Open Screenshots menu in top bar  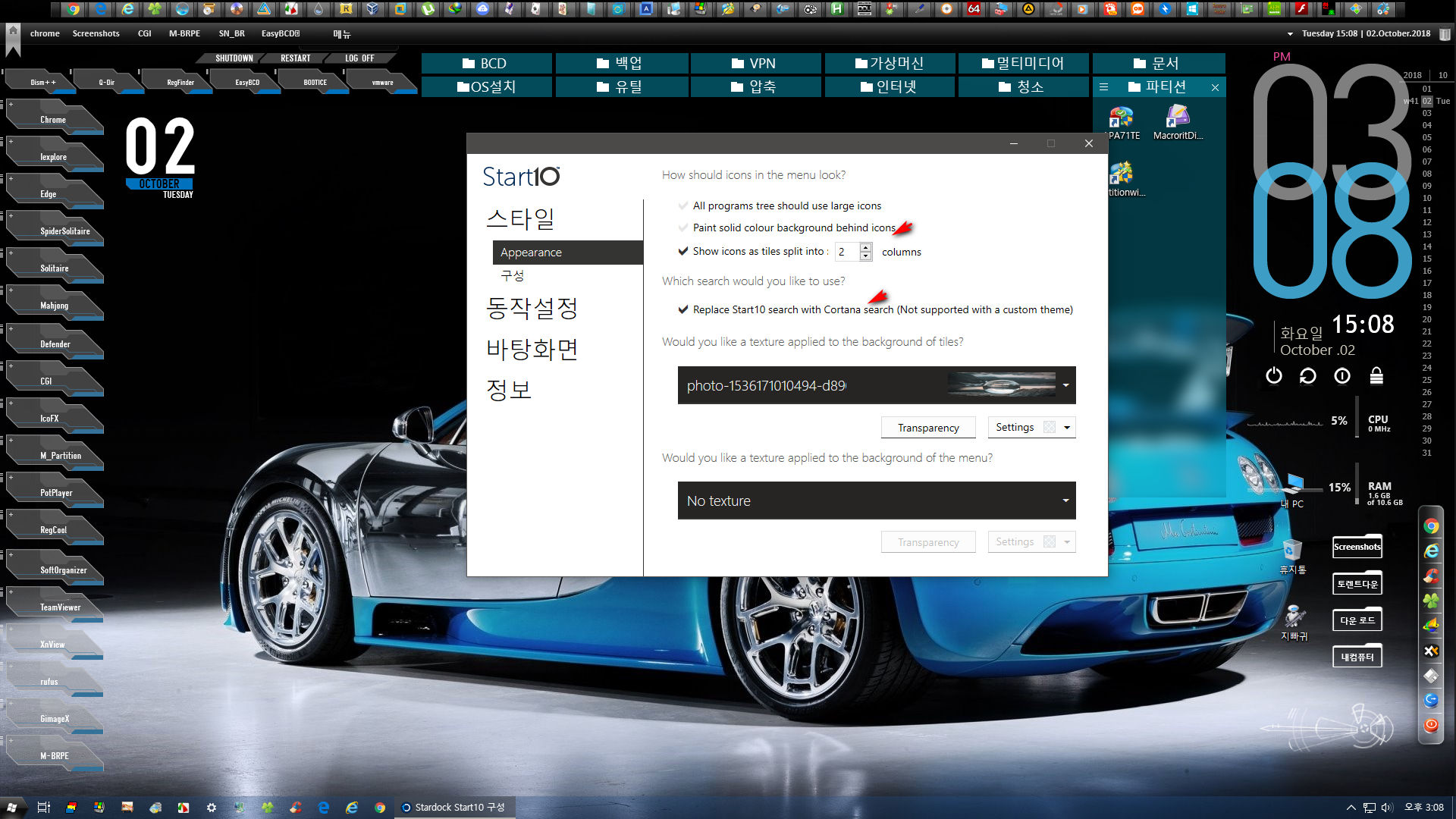(96, 33)
